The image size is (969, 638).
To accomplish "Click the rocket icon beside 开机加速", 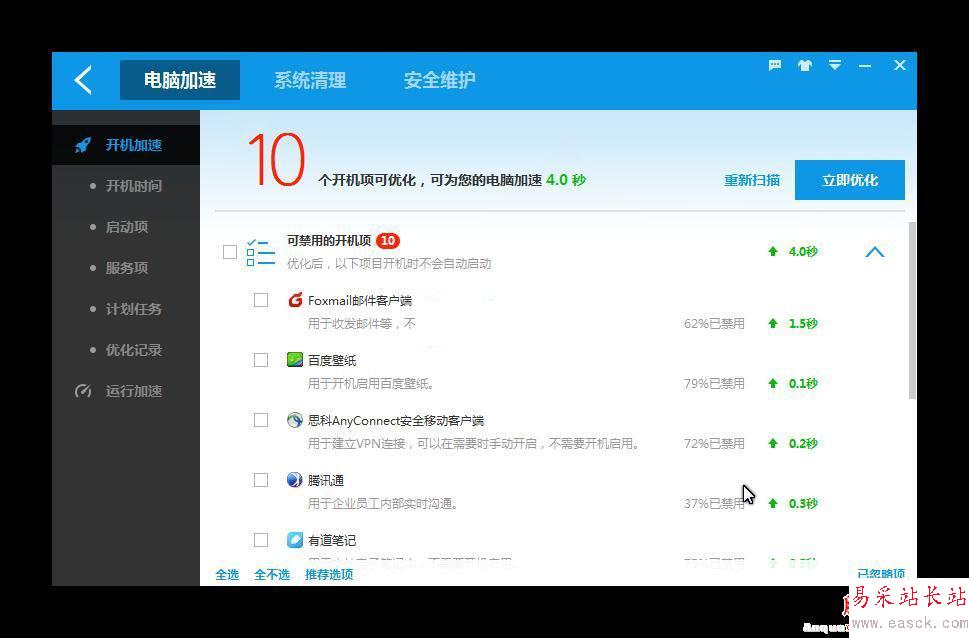I will 83,145.
